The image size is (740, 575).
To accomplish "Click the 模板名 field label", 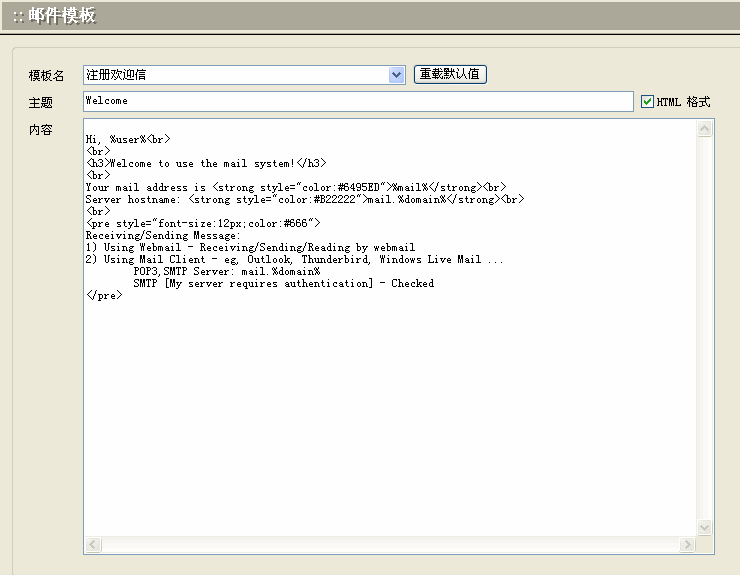I will click(x=46, y=76).
